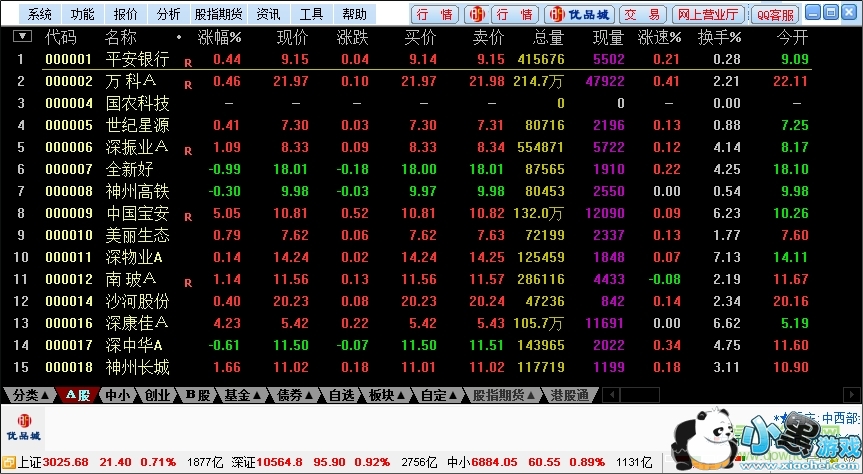Click the first 行情 button
The height and width of the screenshot is (474, 863).
(434, 14)
